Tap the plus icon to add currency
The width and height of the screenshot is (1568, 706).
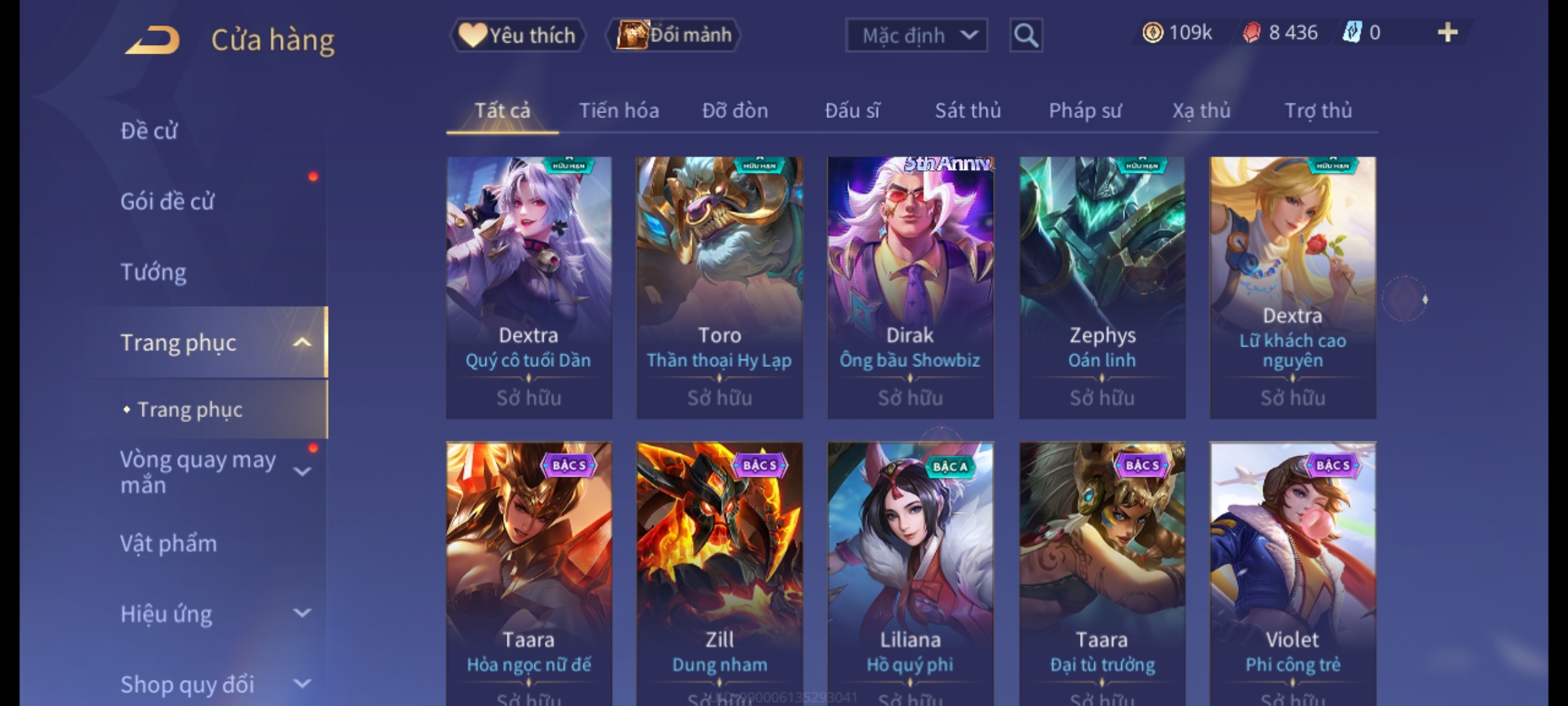click(x=1448, y=33)
